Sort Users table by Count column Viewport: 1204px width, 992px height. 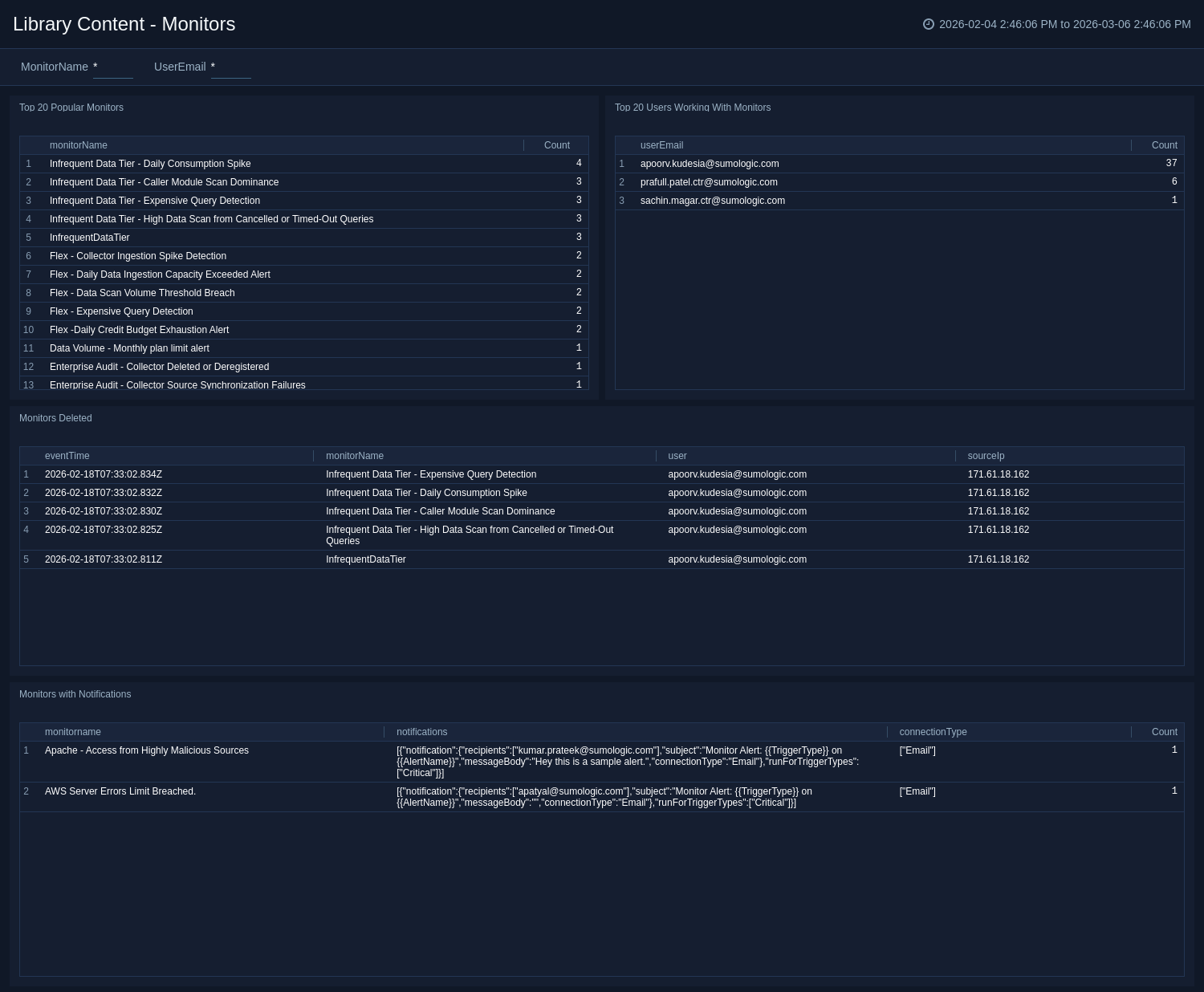click(1164, 145)
